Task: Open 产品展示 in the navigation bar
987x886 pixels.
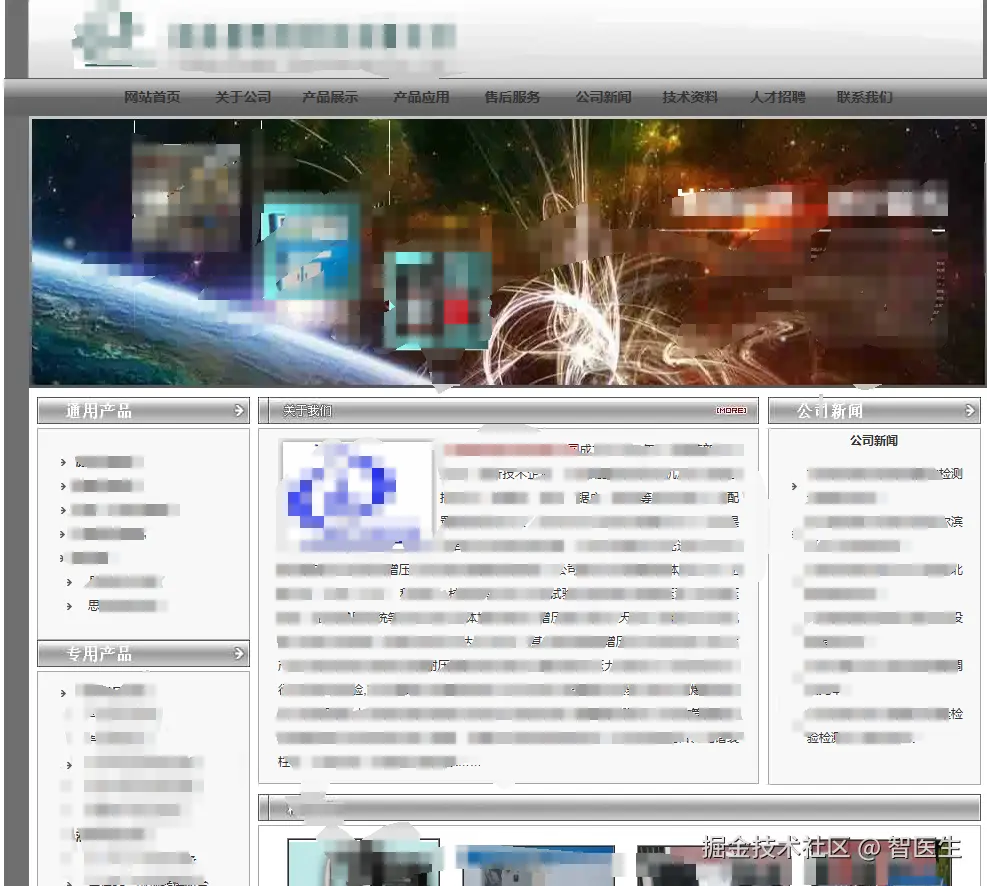Action: click(x=330, y=97)
